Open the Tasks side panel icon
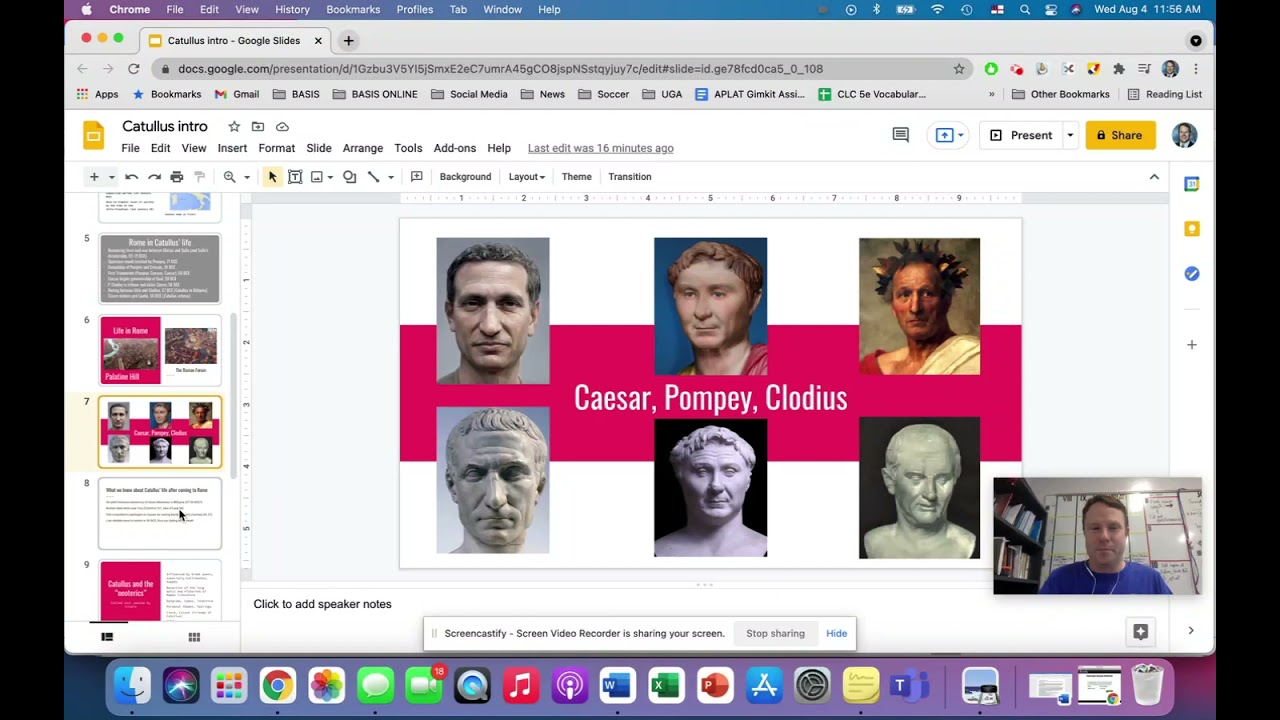The image size is (1280, 720). [1191, 274]
